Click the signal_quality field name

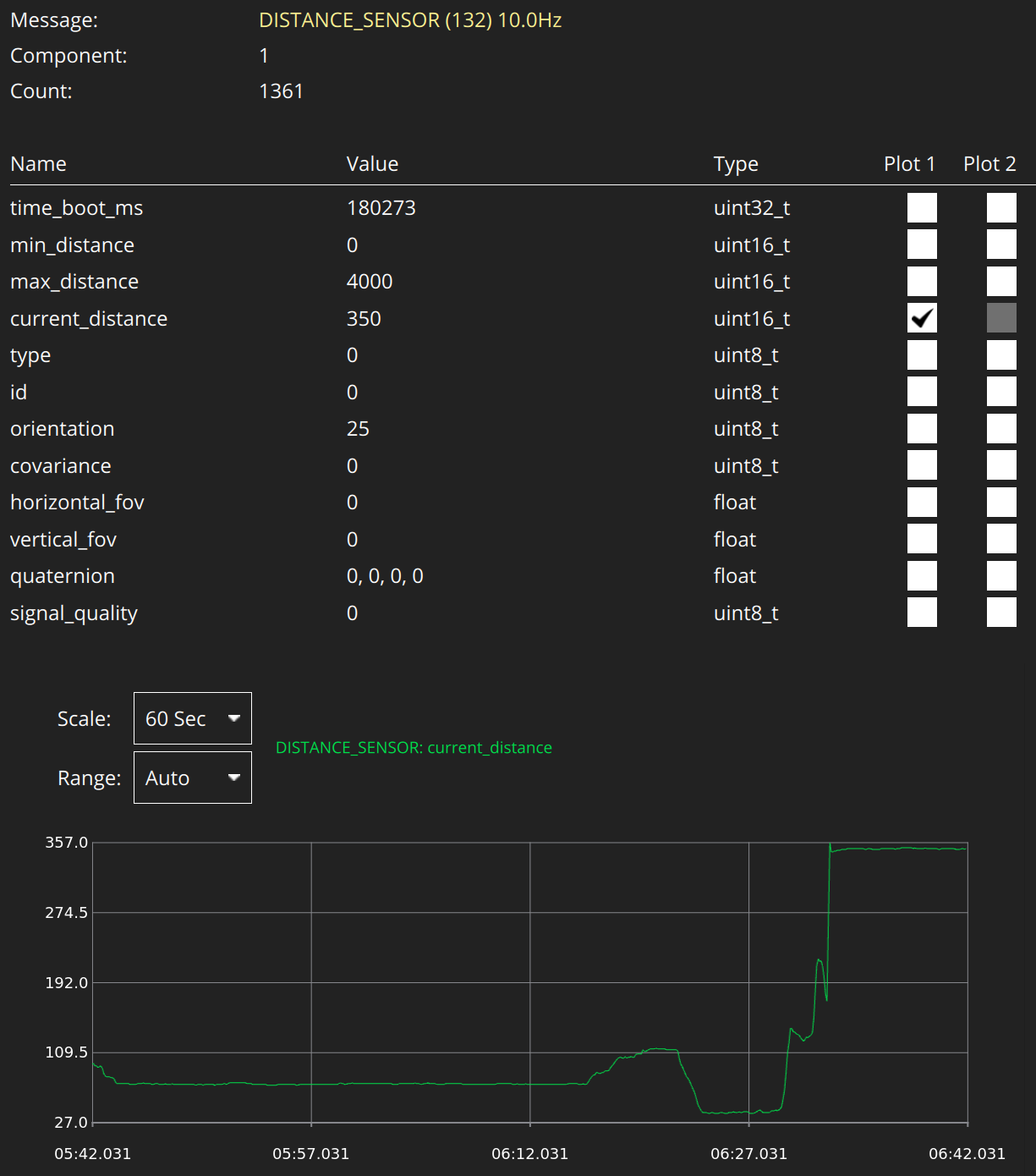74,613
